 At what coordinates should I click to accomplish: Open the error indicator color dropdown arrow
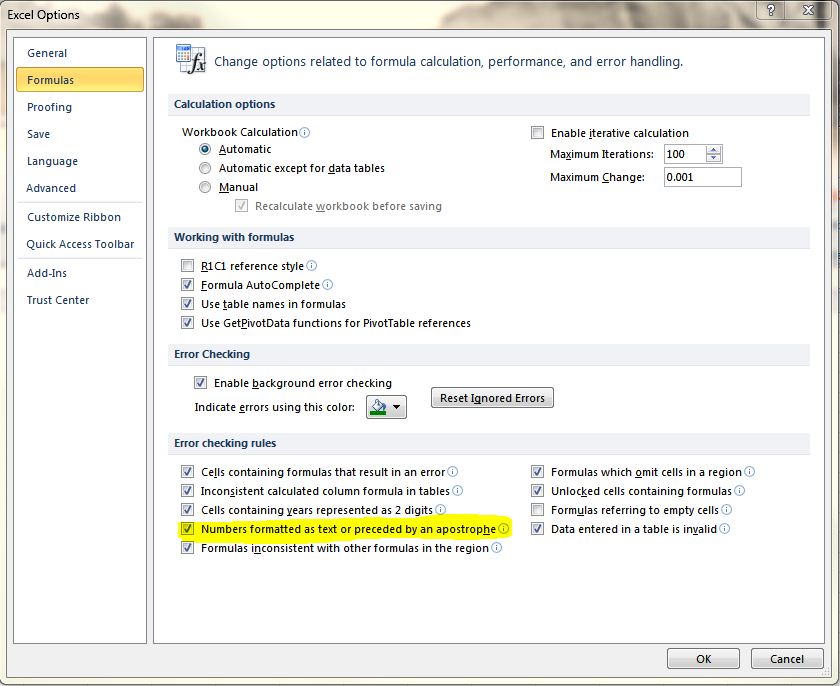[397, 407]
